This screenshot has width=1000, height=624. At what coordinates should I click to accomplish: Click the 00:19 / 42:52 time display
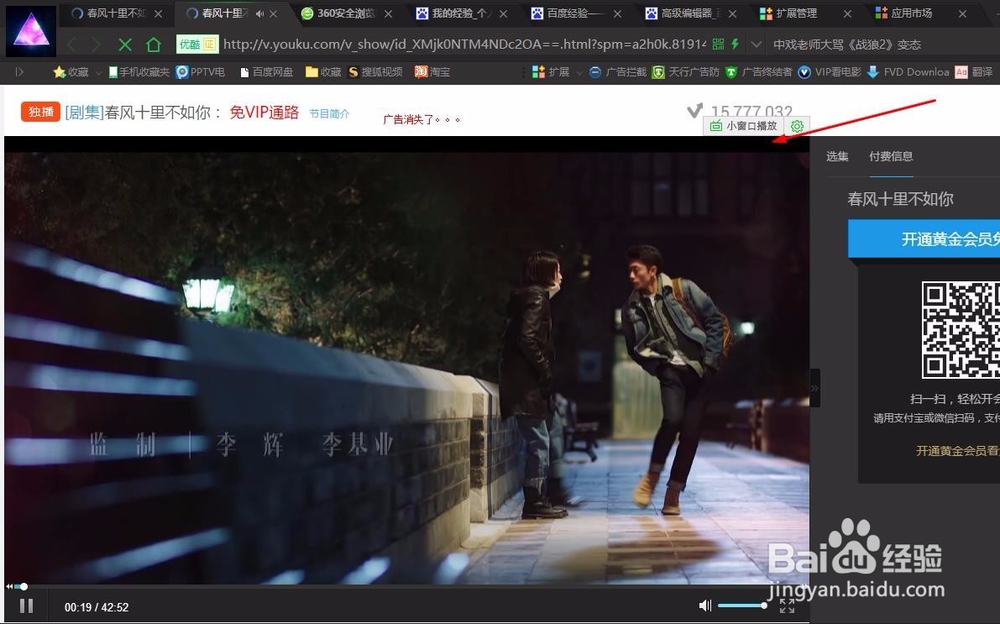coord(96,607)
